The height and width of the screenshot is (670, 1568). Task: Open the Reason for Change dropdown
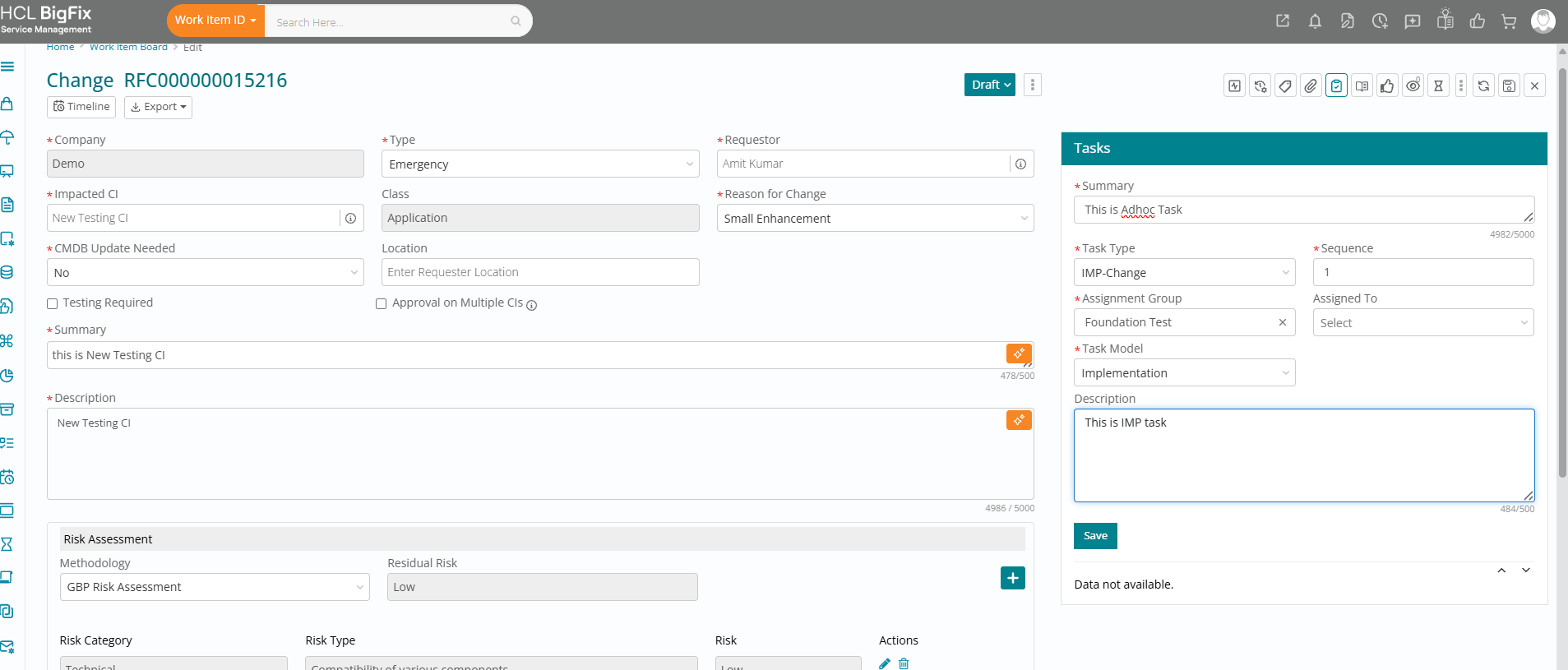(x=875, y=219)
